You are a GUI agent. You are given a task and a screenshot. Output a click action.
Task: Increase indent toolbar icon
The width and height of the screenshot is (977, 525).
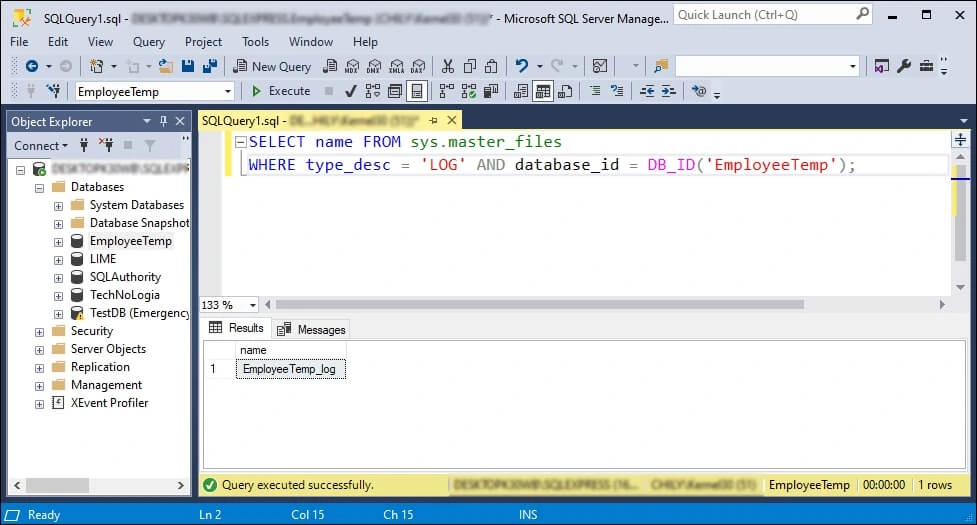click(x=669, y=92)
